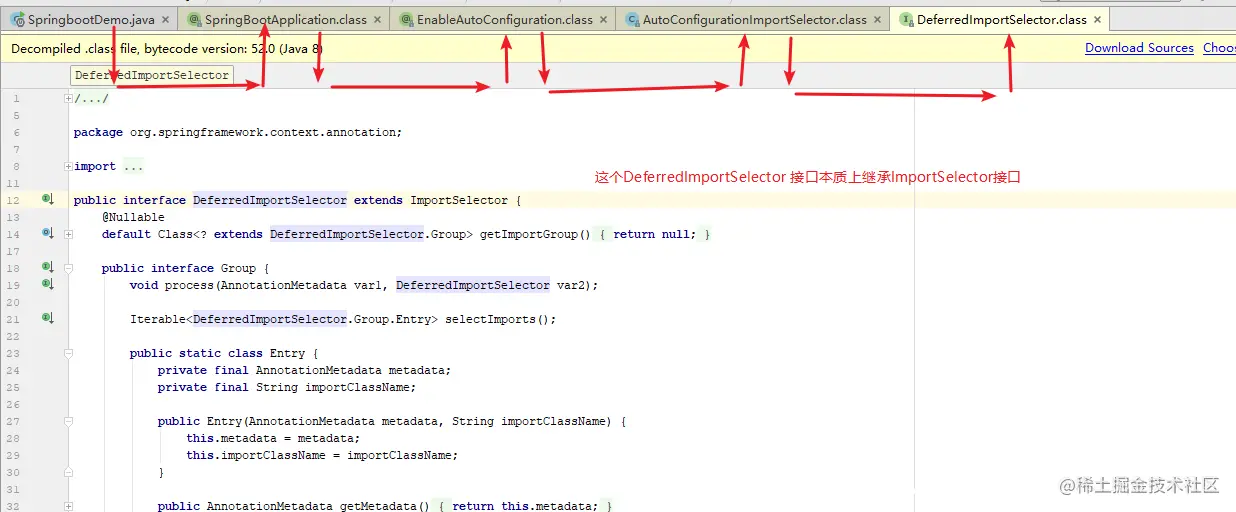Expand the folded getMetadata method on line 32
Image resolution: width=1236 pixels, height=512 pixels.
68,506
